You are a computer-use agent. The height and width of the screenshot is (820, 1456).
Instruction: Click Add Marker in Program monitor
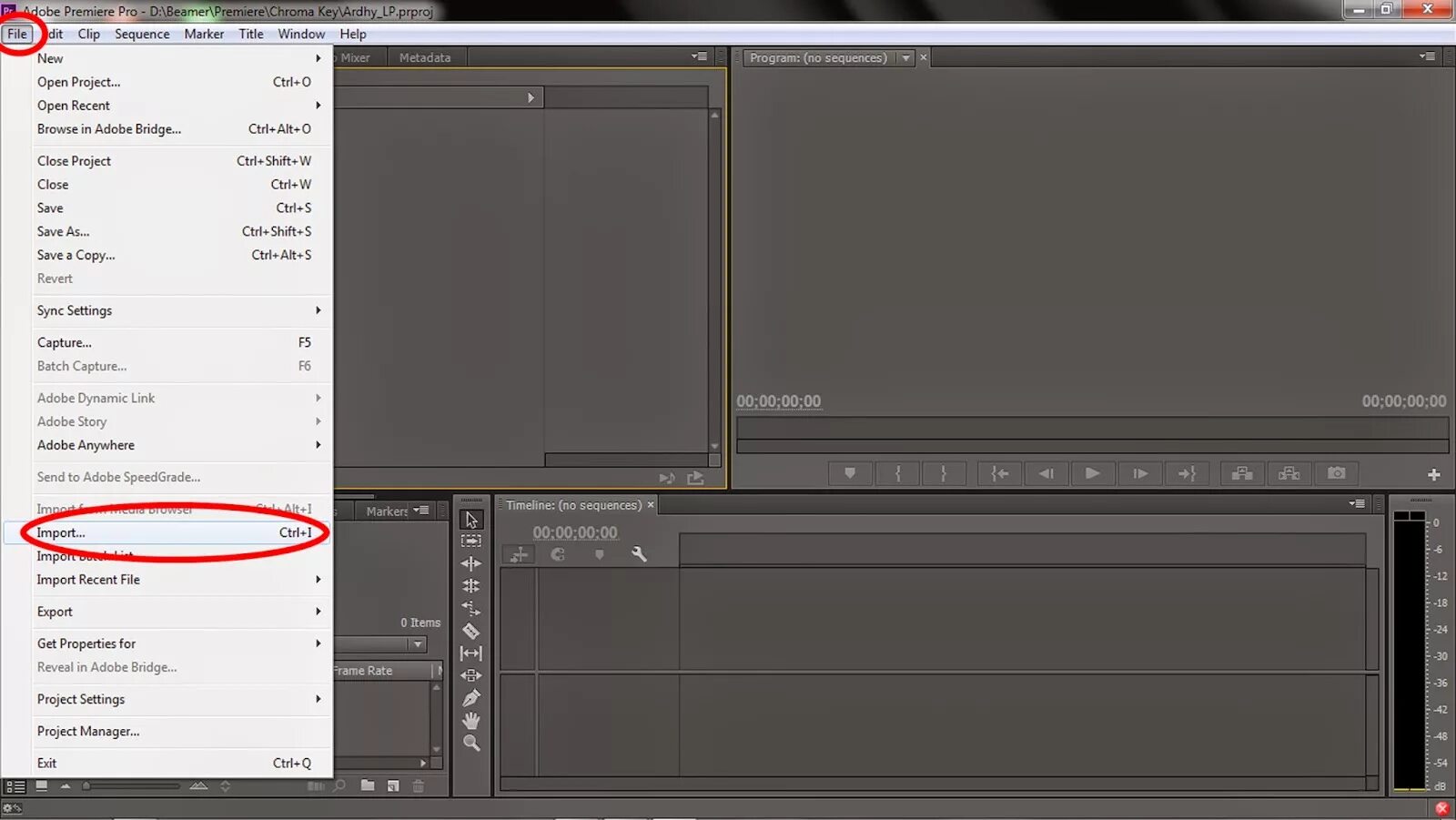click(850, 473)
